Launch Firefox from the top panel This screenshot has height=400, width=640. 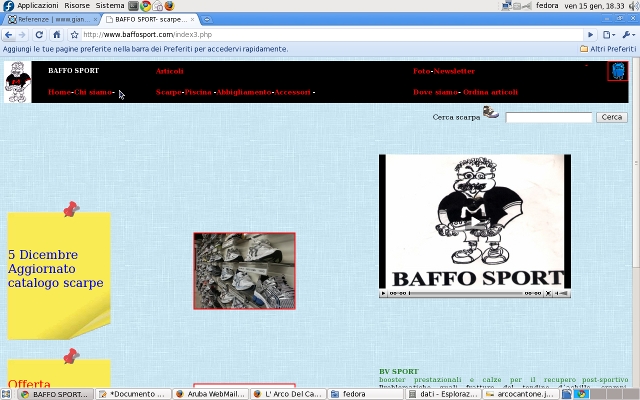tap(169, 6)
